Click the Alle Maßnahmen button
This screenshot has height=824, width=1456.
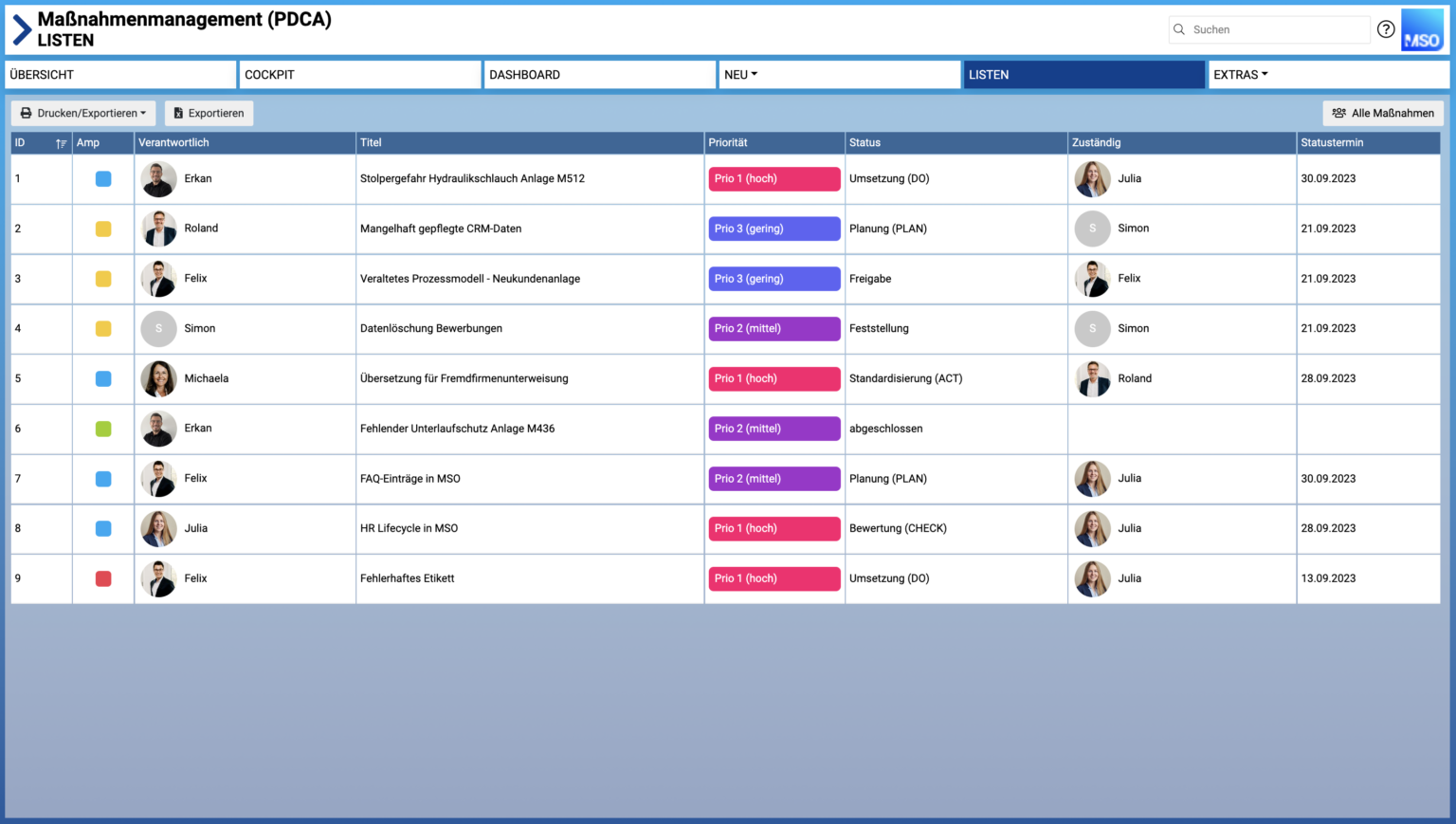pyautogui.click(x=1382, y=113)
